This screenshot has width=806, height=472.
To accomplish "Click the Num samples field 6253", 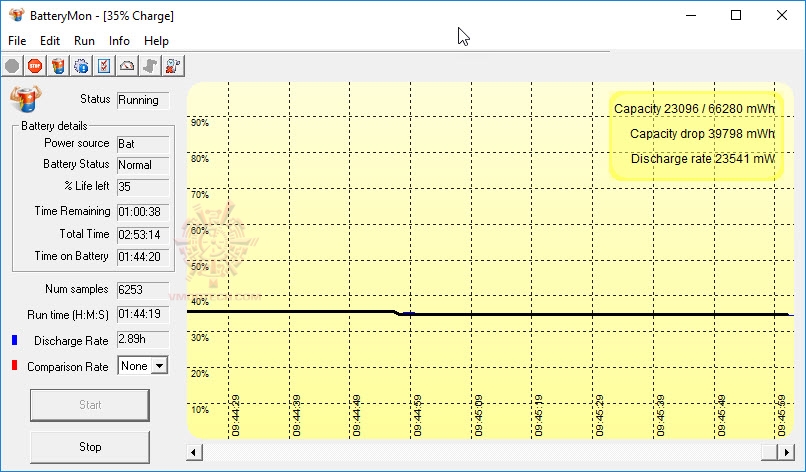I will point(143,289).
